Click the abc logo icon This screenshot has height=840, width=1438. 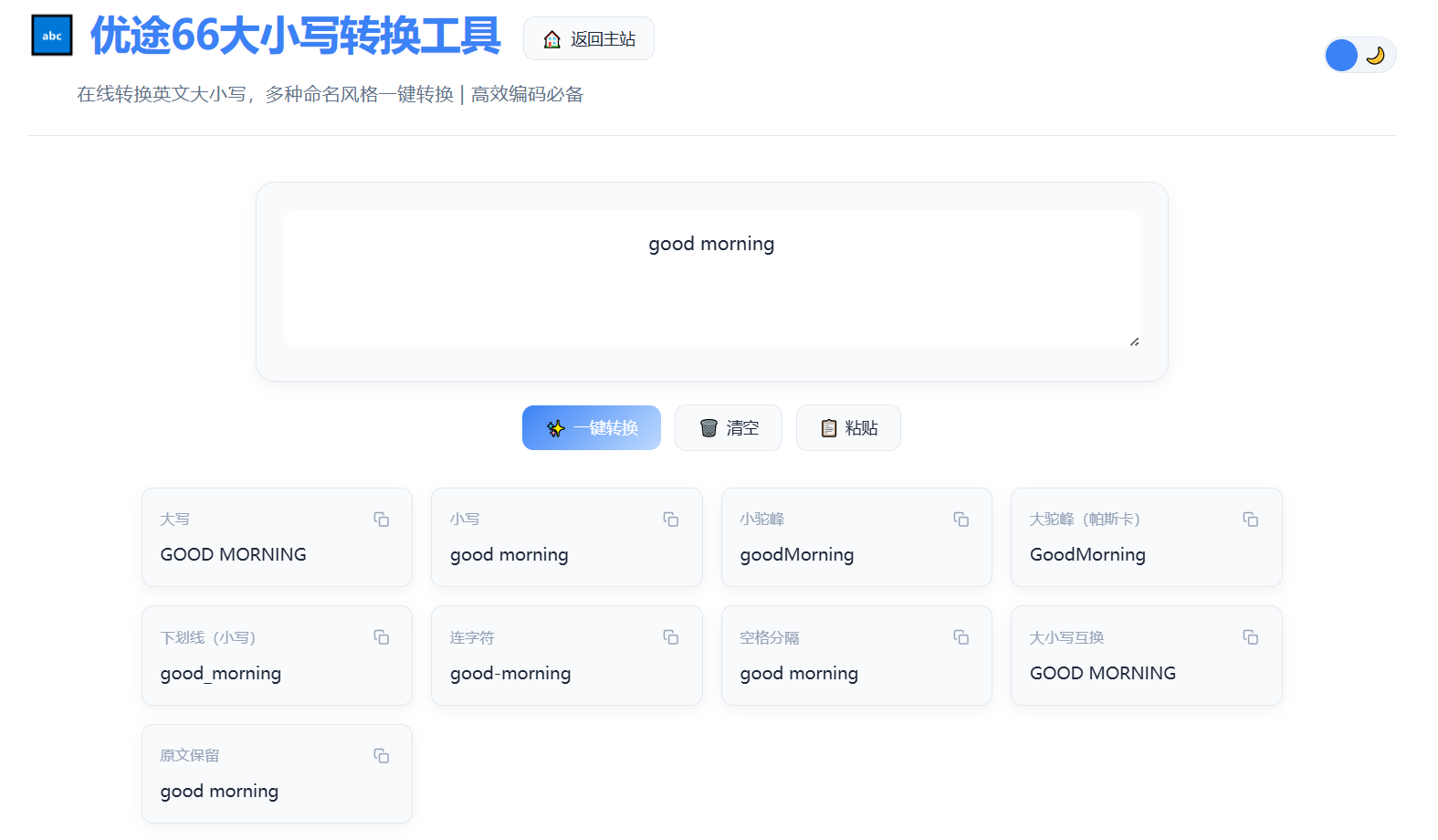(x=52, y=36)
